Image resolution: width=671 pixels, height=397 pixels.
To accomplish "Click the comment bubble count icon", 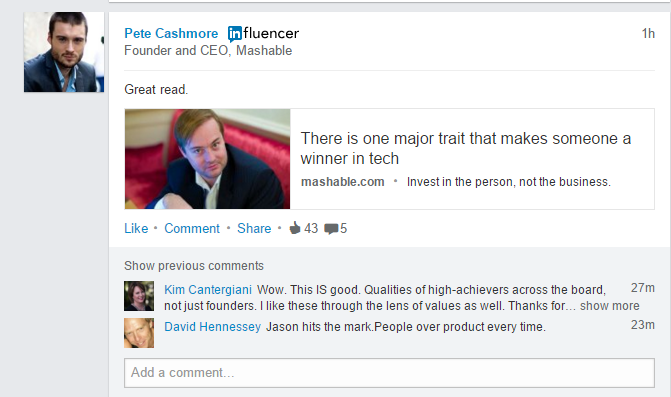I will tap(331, 229).
